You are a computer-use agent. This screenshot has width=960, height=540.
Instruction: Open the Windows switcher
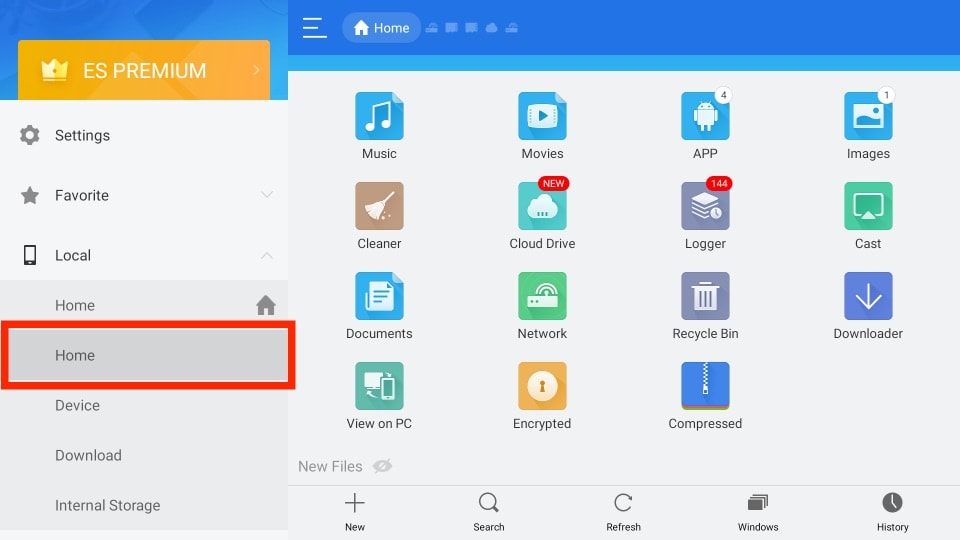758,511
